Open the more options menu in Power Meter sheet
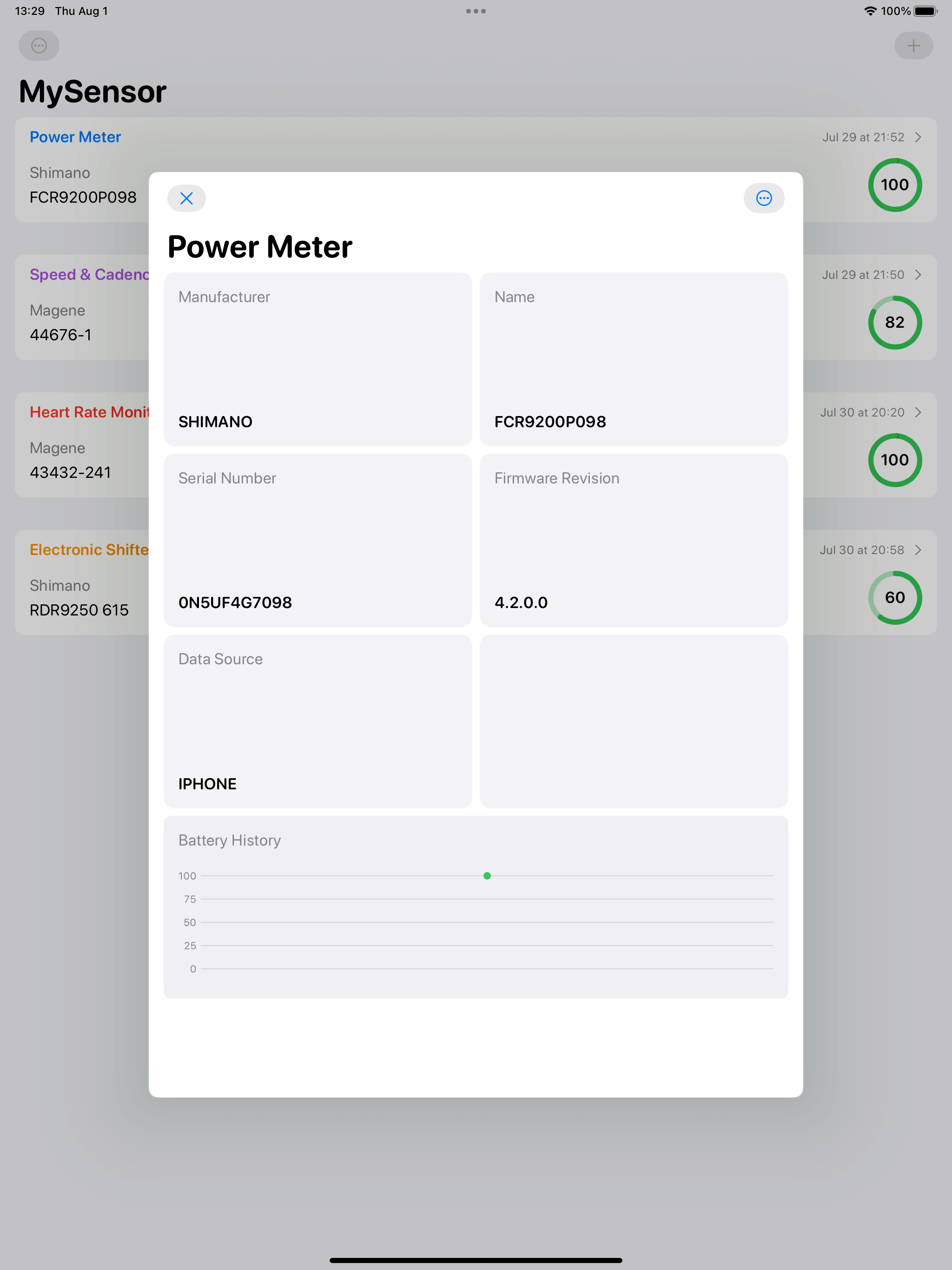The image size is (952, 1270). click(x=764, y=198)
